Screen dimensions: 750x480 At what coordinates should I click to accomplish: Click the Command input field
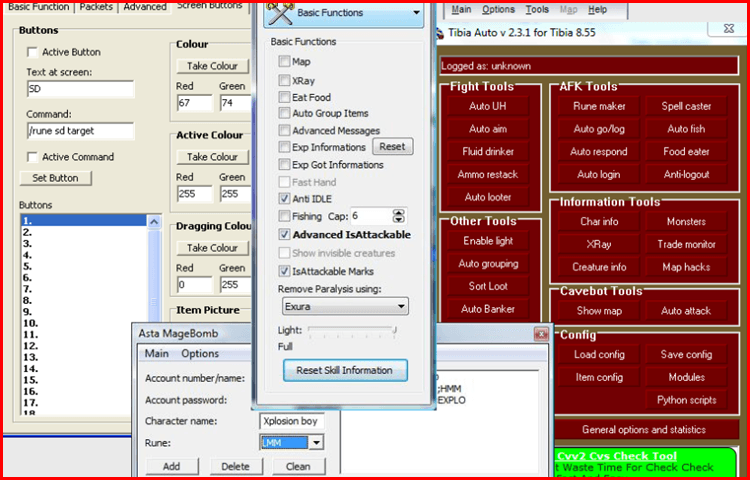pyautogui.click(x=80, y=131)
